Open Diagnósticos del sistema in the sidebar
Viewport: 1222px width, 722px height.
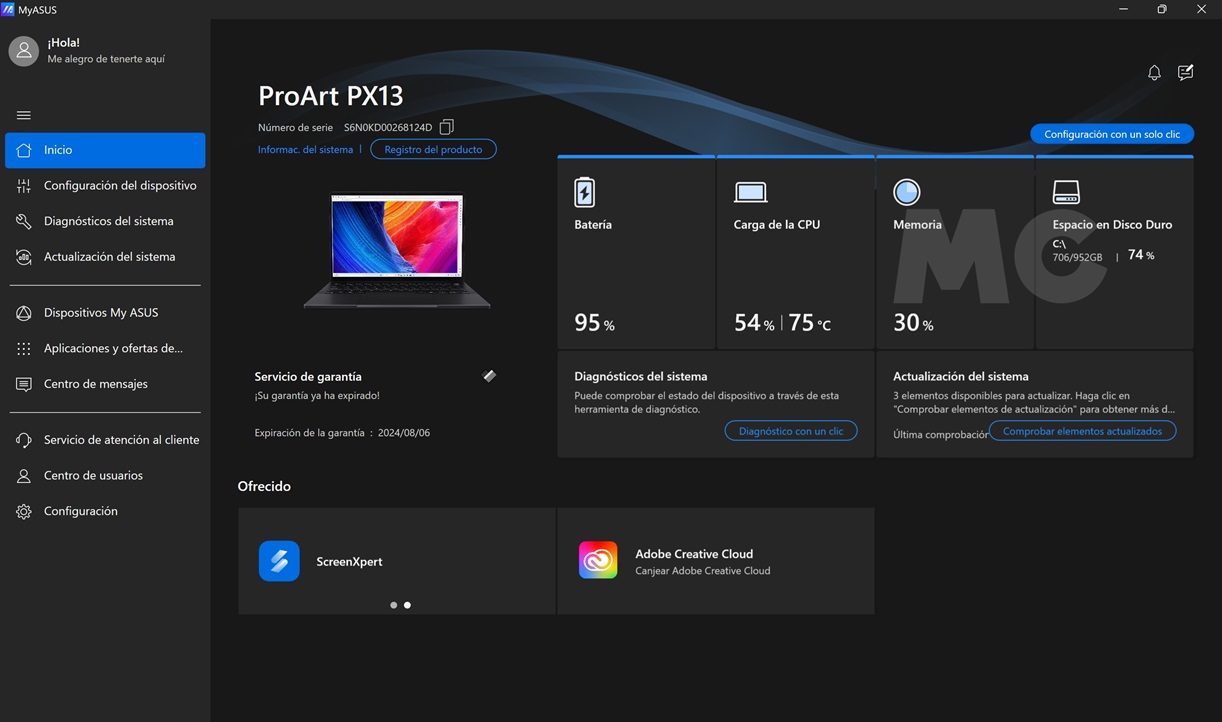(108, 221)
